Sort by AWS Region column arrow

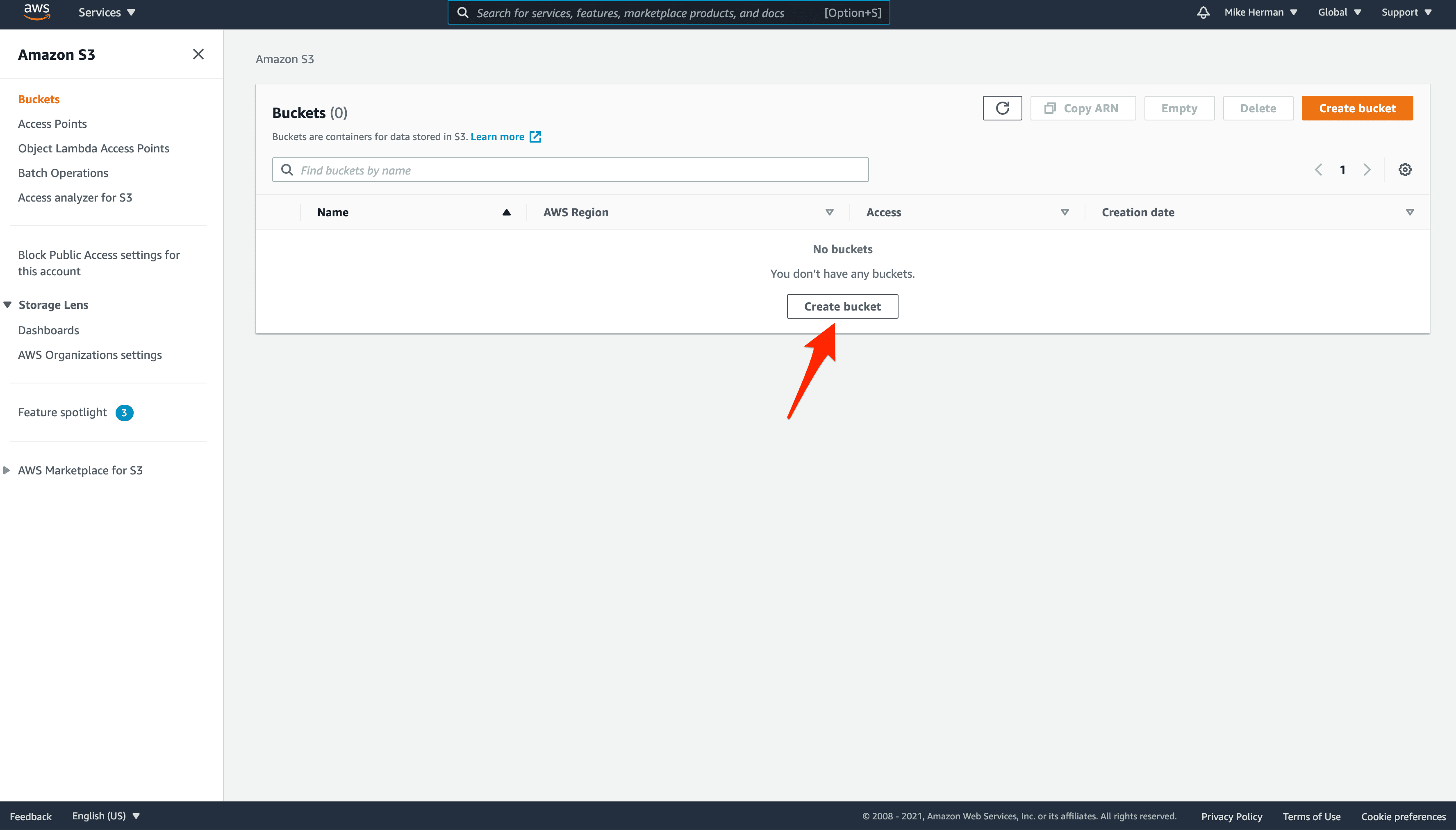coord(829,212)
